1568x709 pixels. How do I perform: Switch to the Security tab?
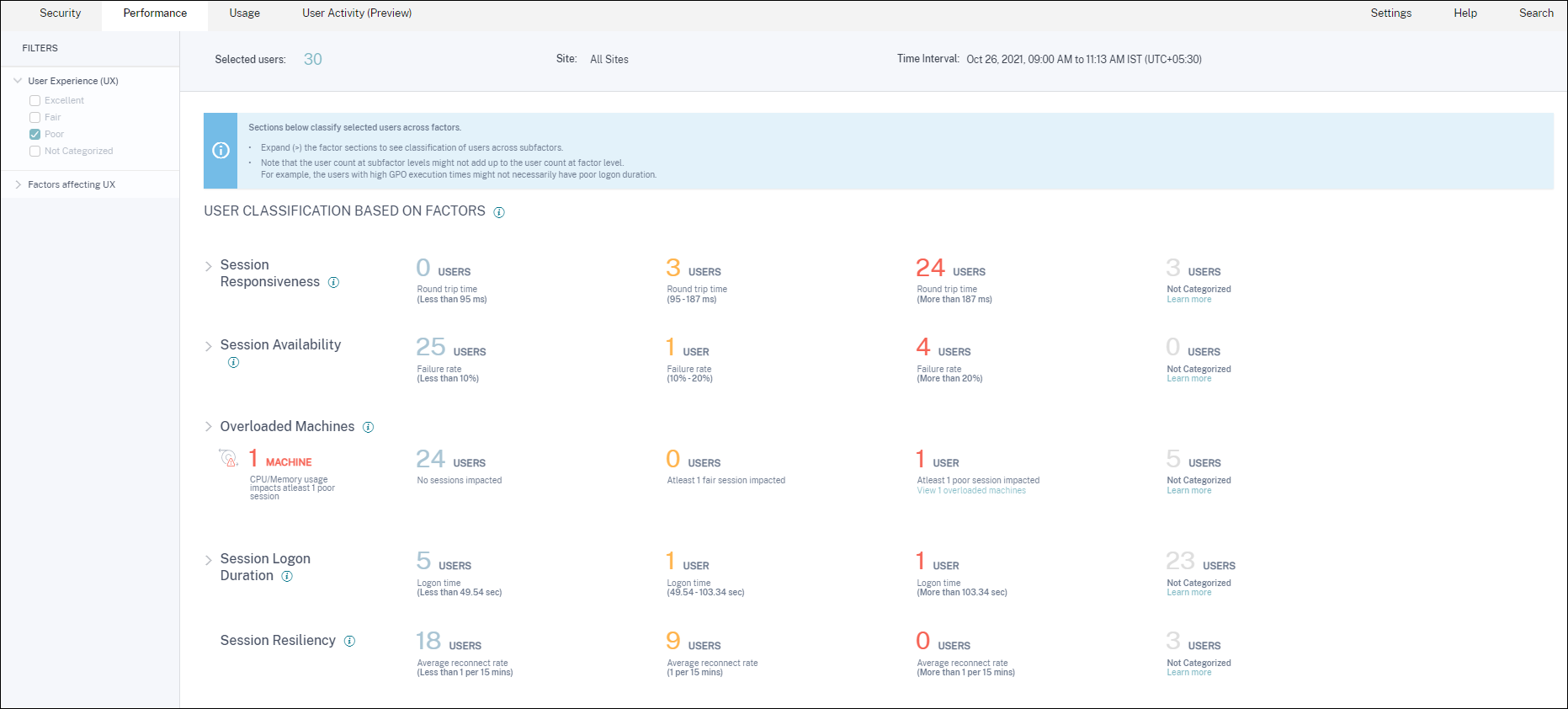(61, 13)
